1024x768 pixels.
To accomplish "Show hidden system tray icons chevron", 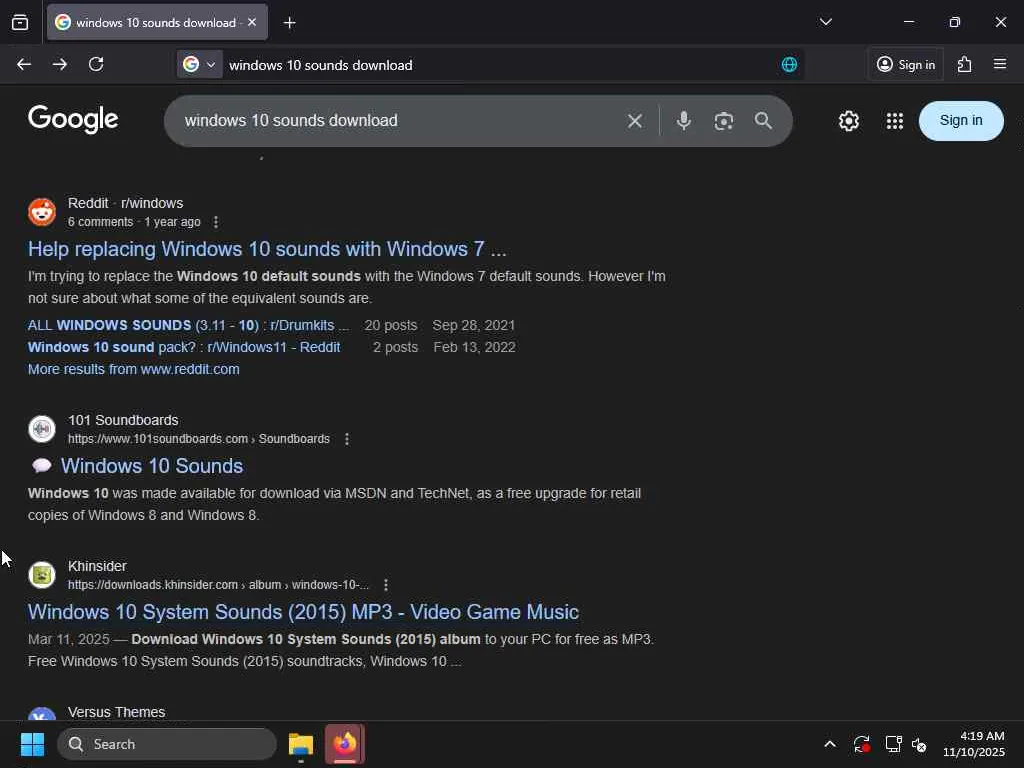I will (829, 744).
